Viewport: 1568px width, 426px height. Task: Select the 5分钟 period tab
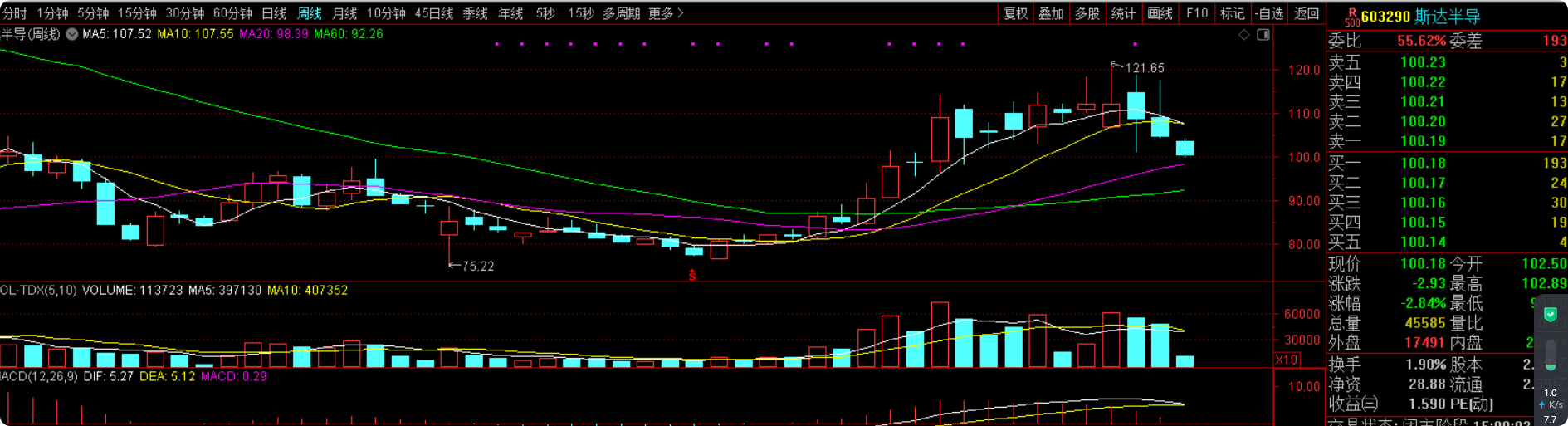coord(93,13)
